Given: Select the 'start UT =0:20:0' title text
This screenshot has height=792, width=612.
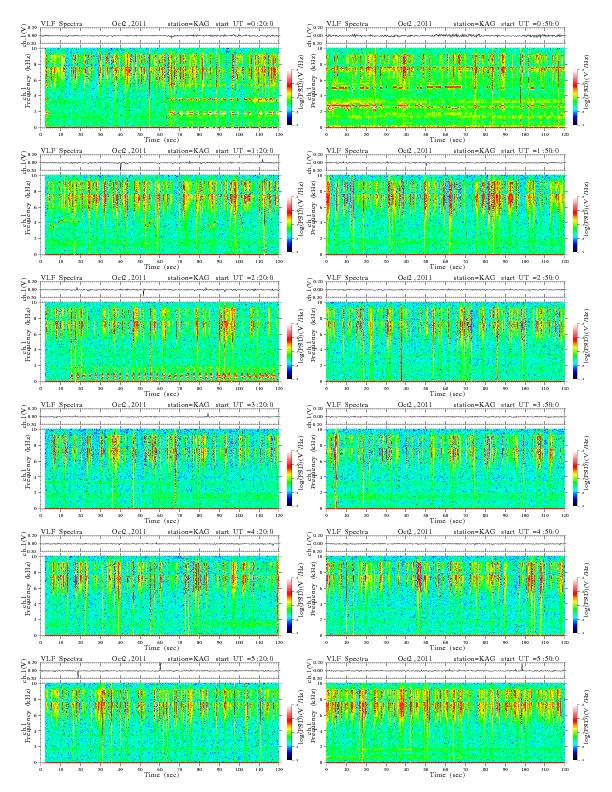Looking at the screenshot, I should click(x=244, y=24).
